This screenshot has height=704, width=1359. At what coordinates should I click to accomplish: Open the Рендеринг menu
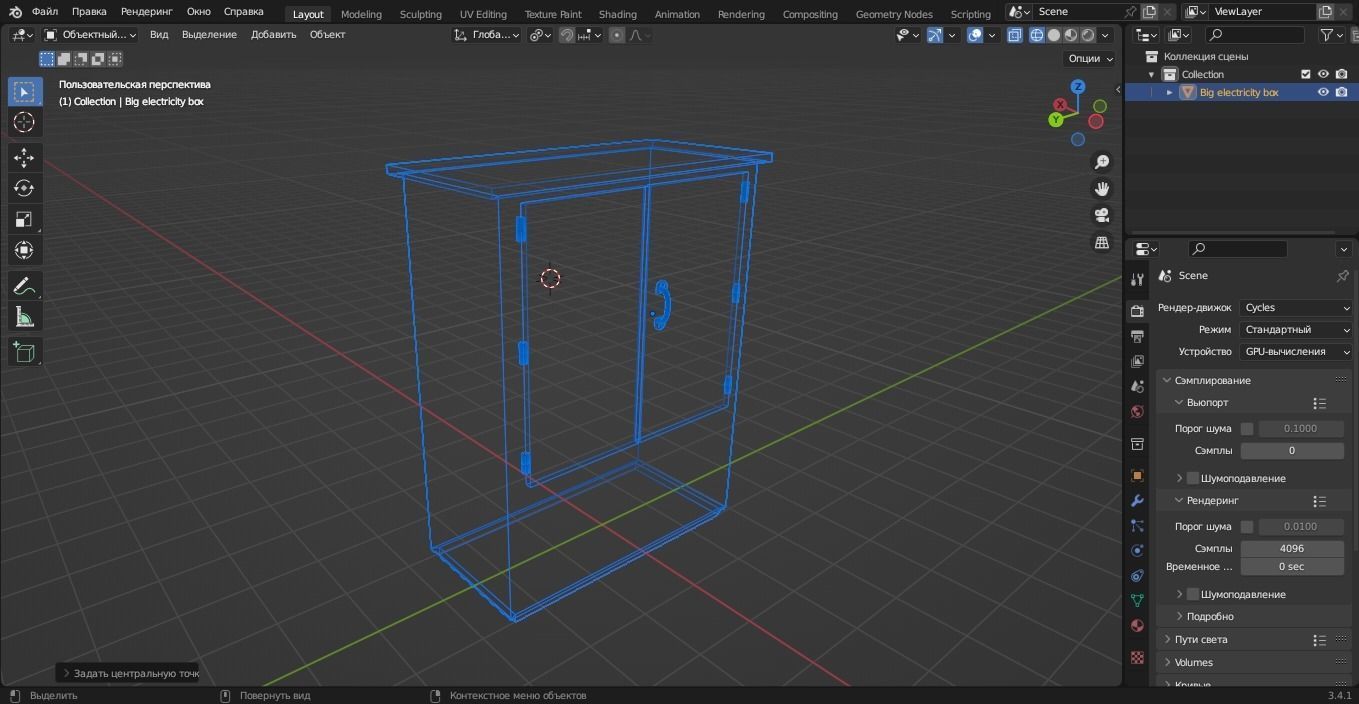click(x=146, y=12)
